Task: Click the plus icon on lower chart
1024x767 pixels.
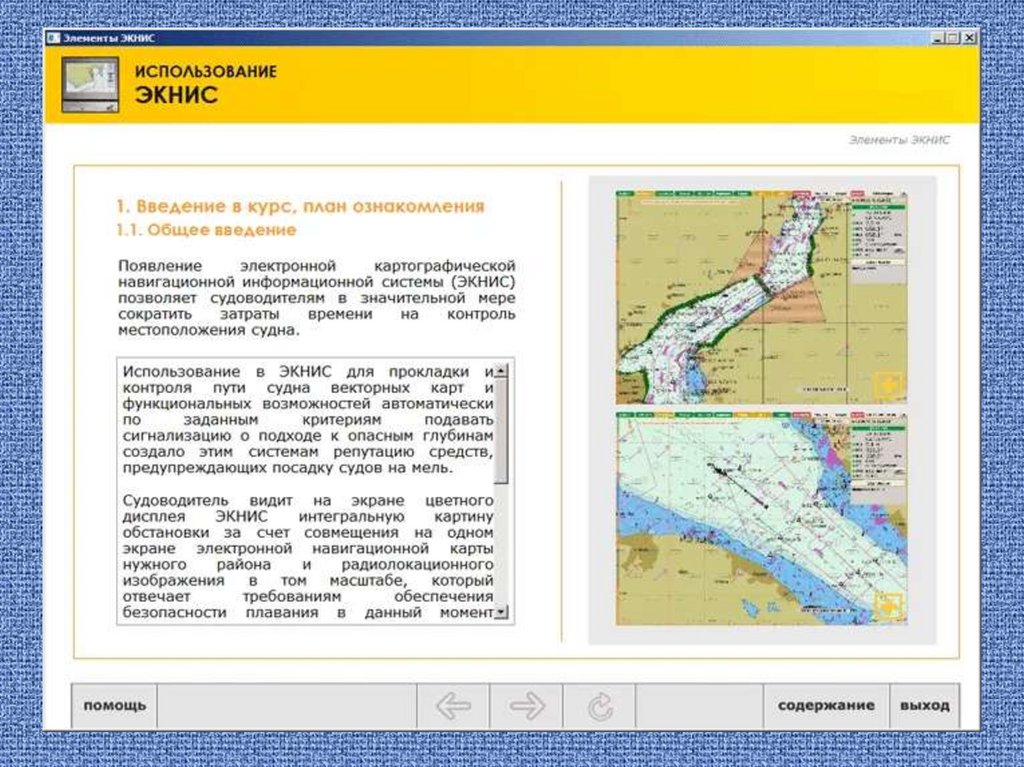Action: coord(888,607)
